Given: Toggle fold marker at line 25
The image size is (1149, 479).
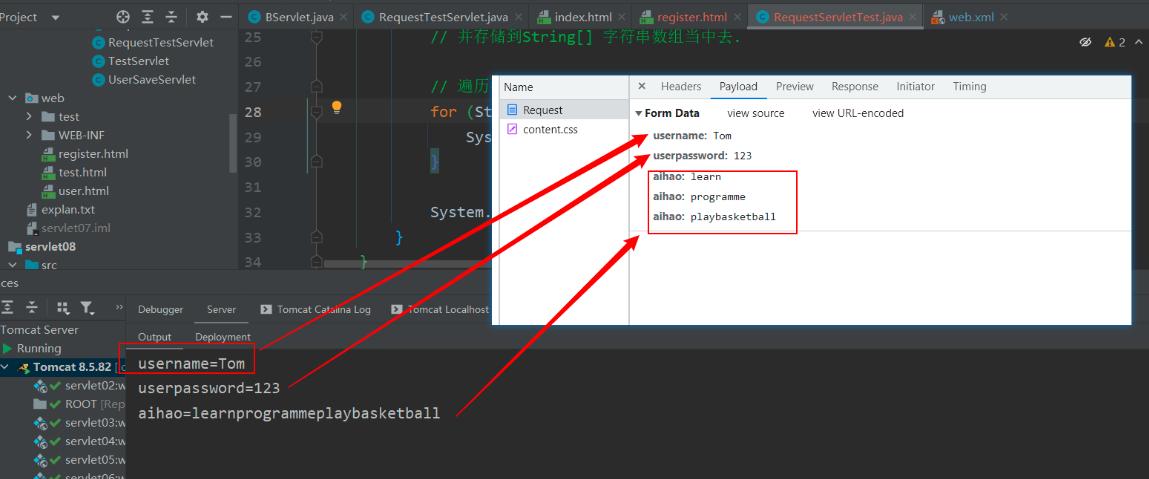Looking at the screenshot, I should click(317, 37).
